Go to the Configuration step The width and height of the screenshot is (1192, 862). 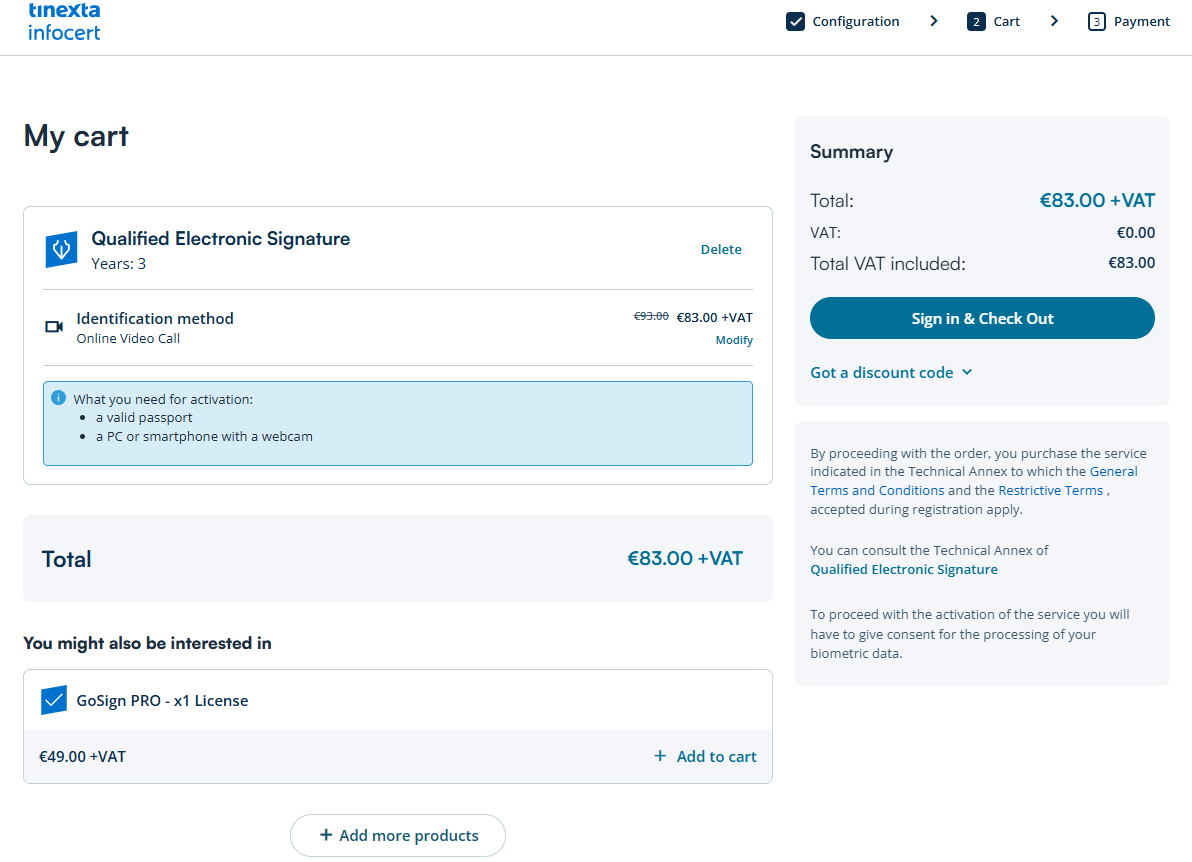(x=855, y=21)
